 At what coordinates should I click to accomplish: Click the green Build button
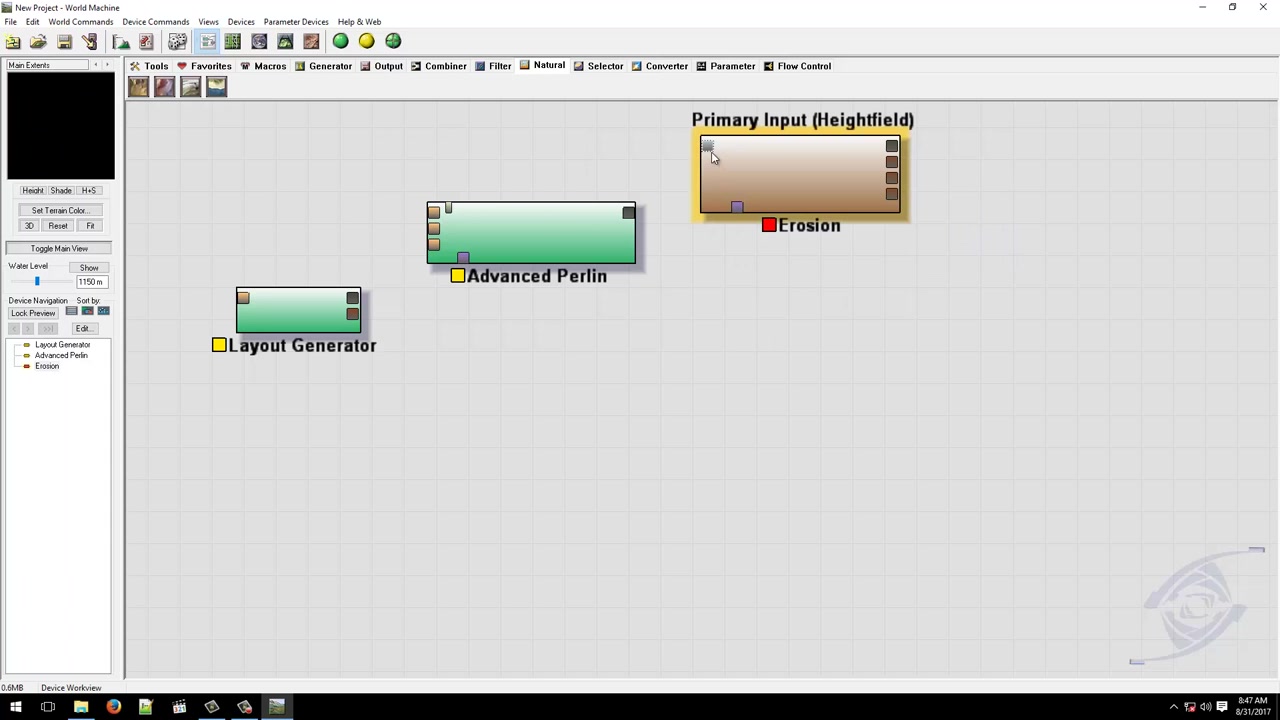[341, 41]
